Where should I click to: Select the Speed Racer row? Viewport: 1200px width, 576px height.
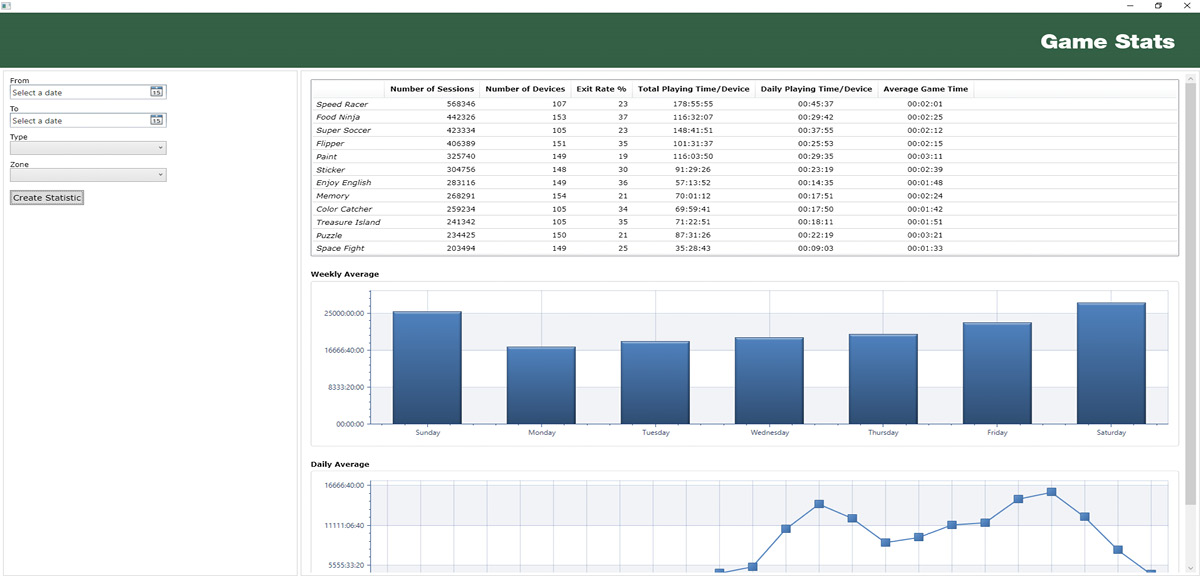click(x=342, y=104)
